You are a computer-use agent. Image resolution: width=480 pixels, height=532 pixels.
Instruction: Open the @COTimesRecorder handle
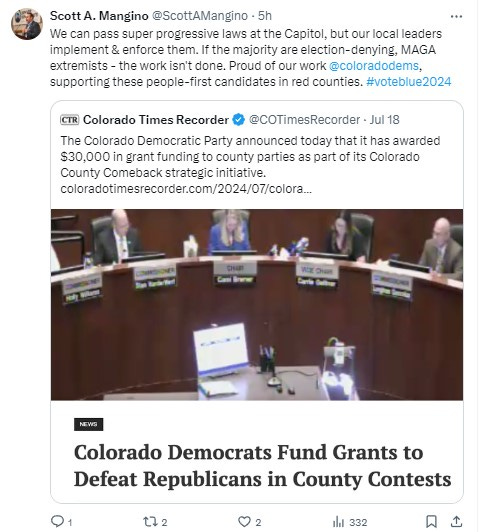click(304, 120)
